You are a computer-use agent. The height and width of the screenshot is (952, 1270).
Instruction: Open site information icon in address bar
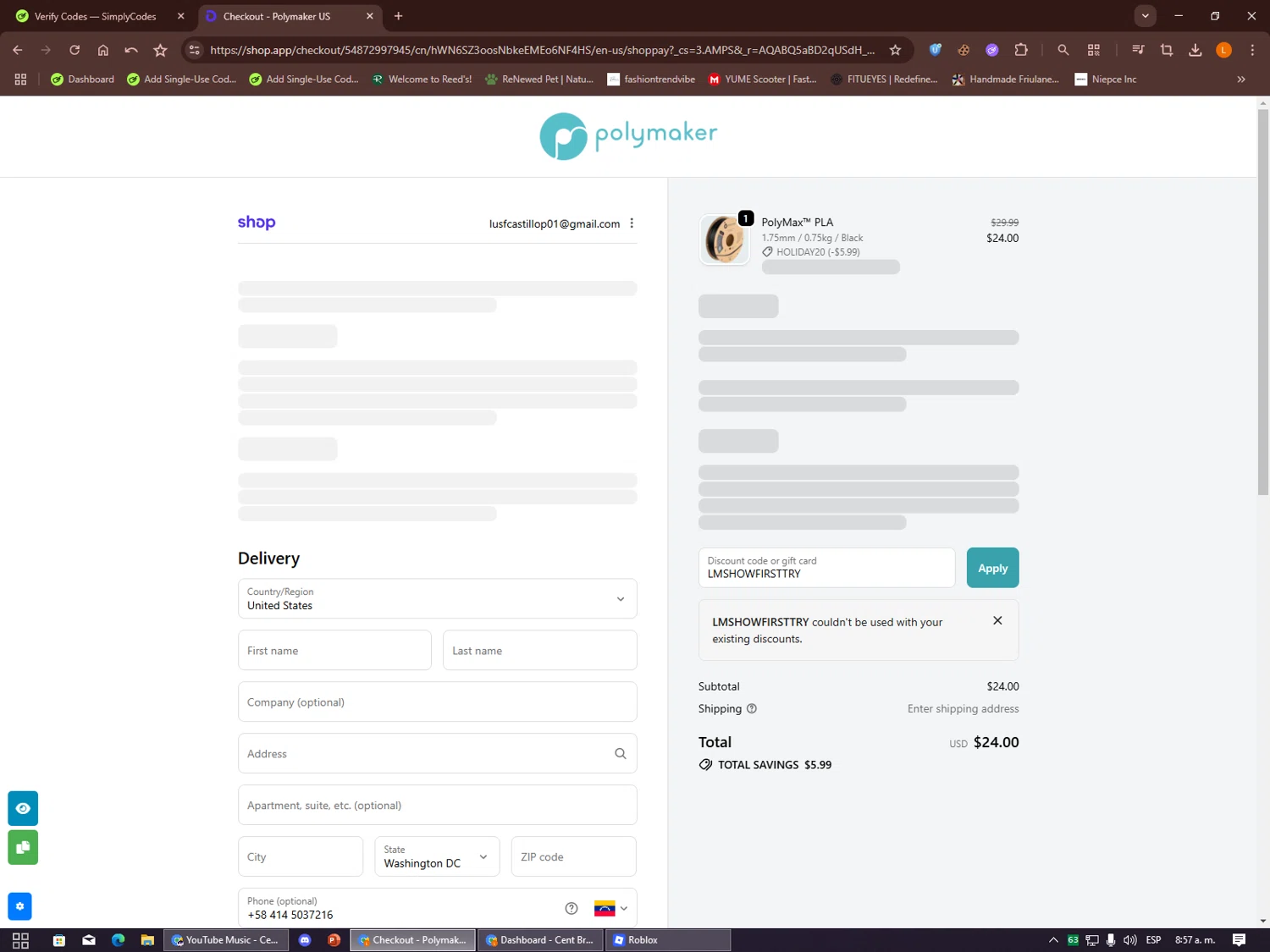coord(194,50)
